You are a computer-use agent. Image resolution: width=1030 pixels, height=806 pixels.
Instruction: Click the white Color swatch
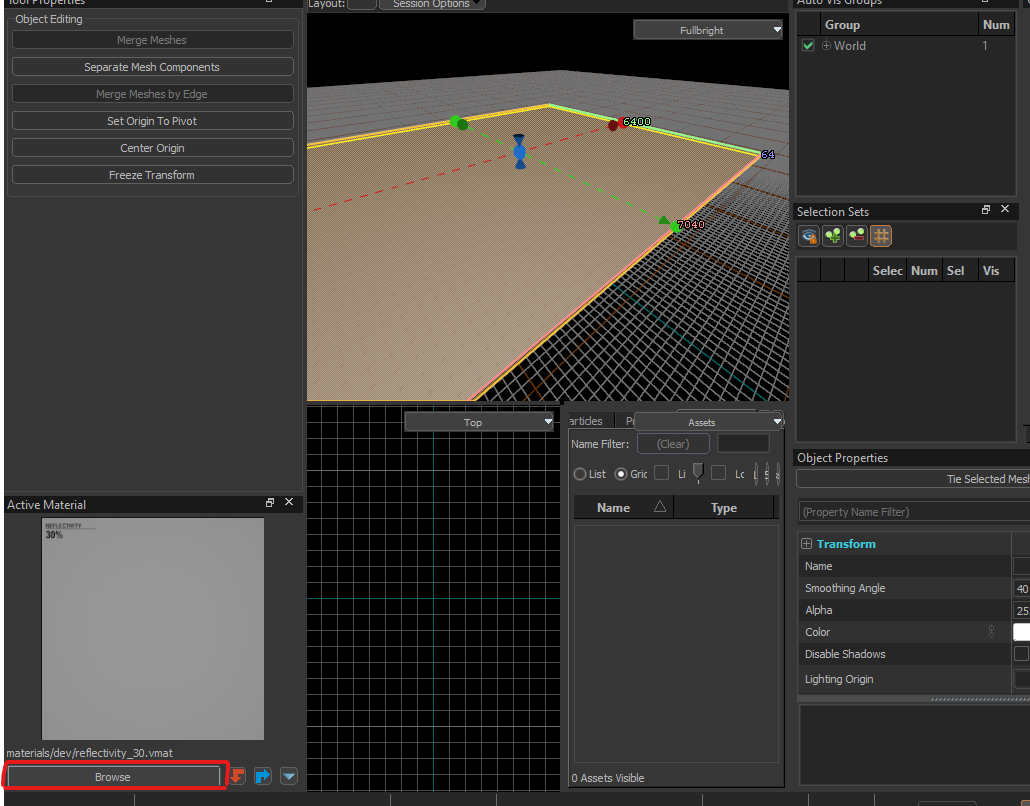(x=1021, y=632)
